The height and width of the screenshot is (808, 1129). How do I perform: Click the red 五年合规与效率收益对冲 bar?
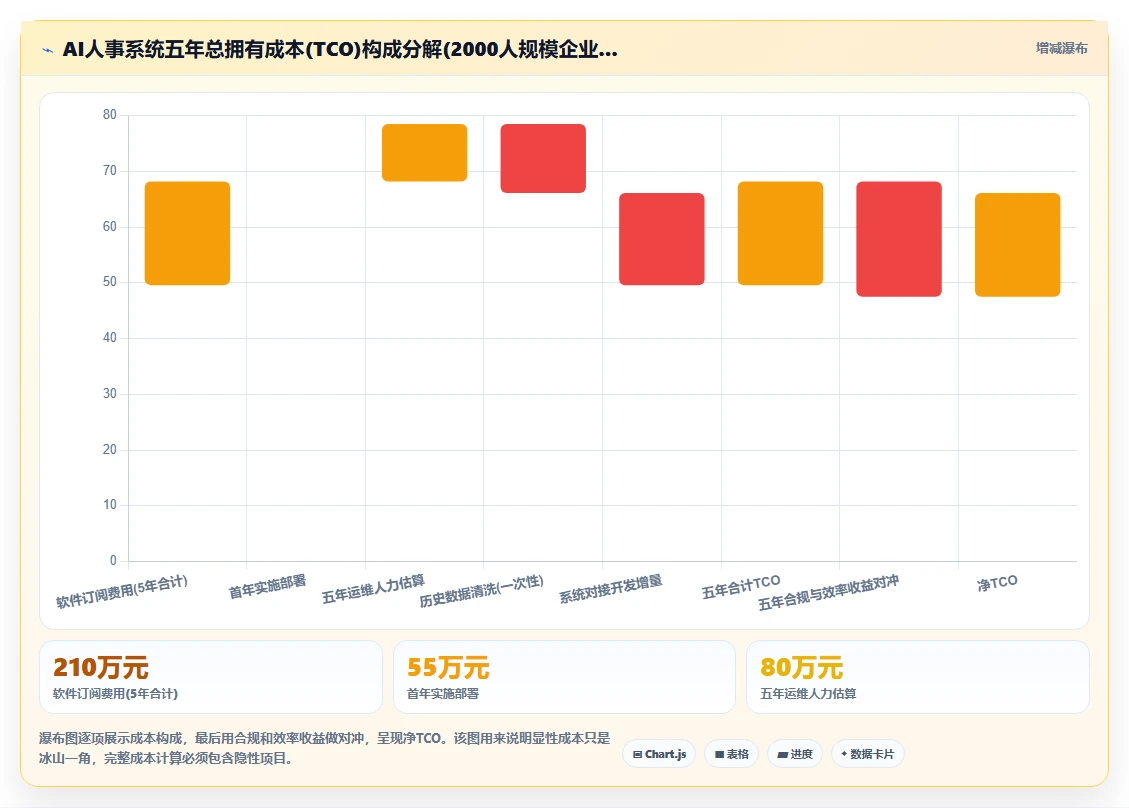click(899, 239)
